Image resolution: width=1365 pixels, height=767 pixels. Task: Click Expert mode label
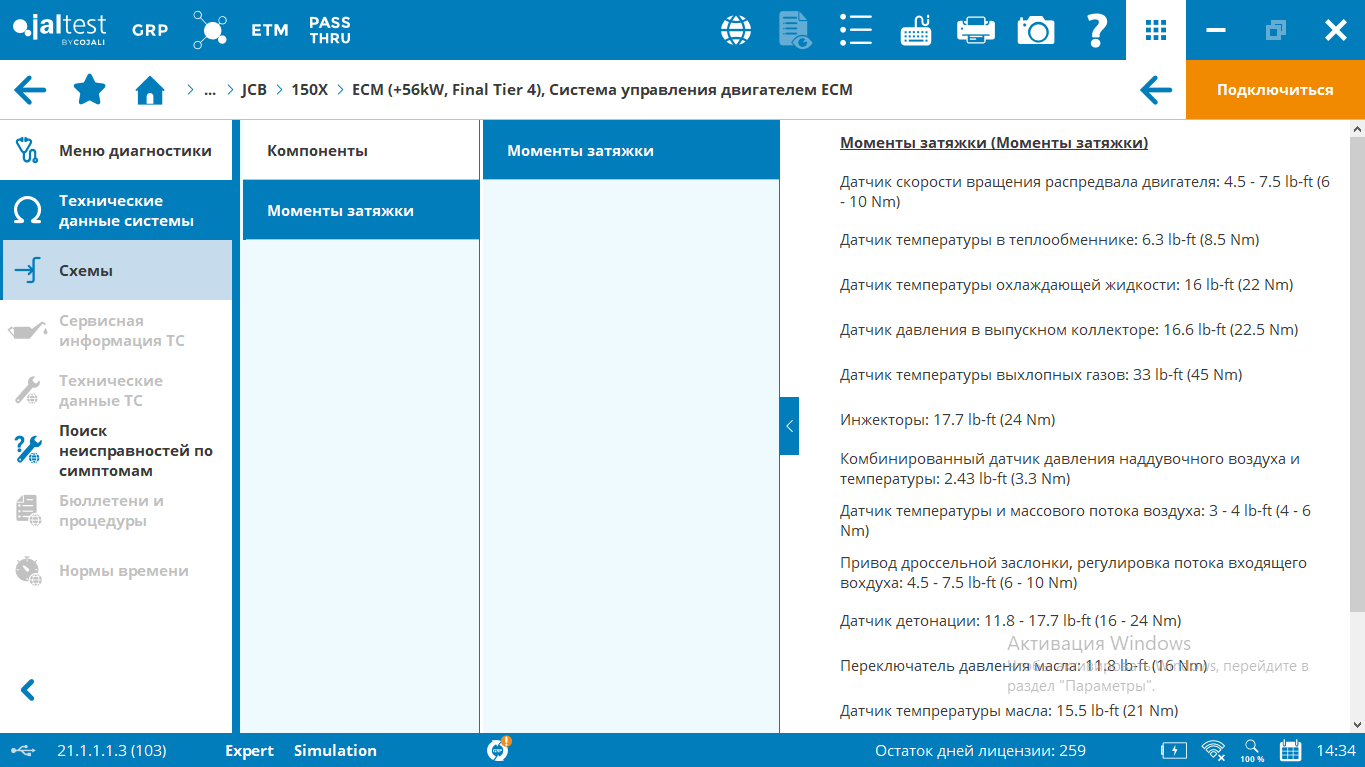pos(249,750)
